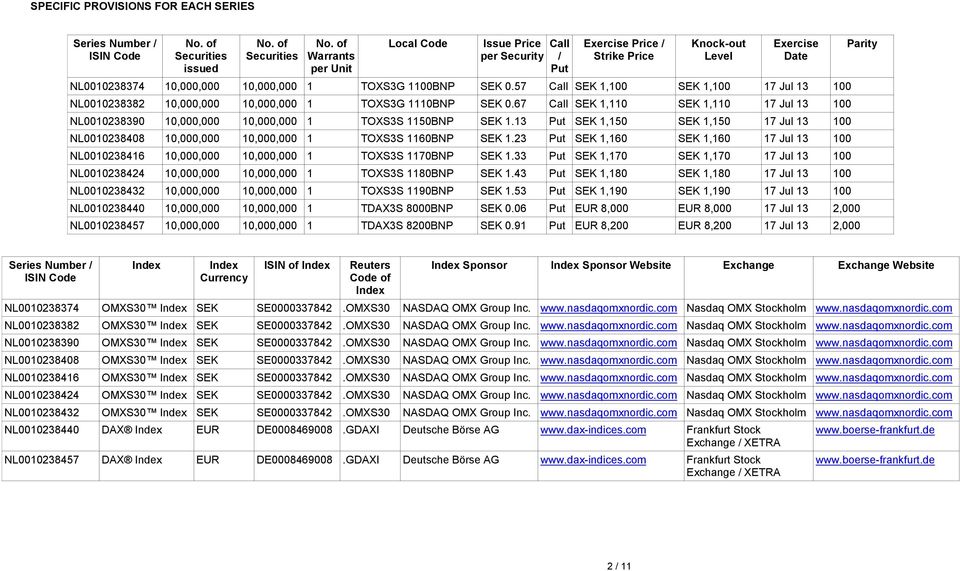Screen dimensions: 960x571
Task: Click Parity value 2,000 in TDAX3S 8200BNP row
Action: [846, 225]
